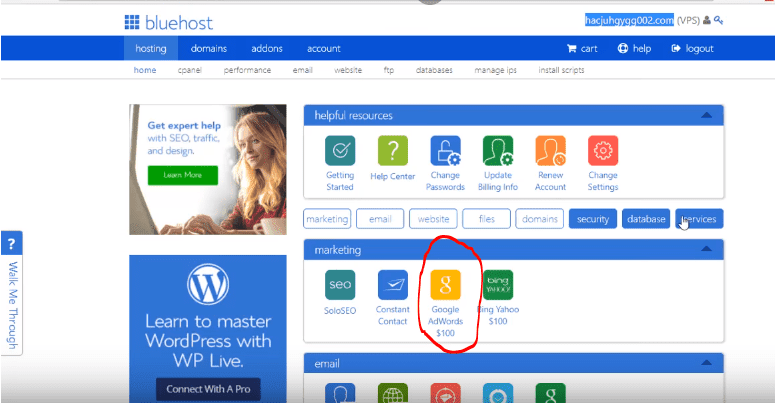775x403 pixels.
Task: Toggle the website filter button
Action: [433, 219]
